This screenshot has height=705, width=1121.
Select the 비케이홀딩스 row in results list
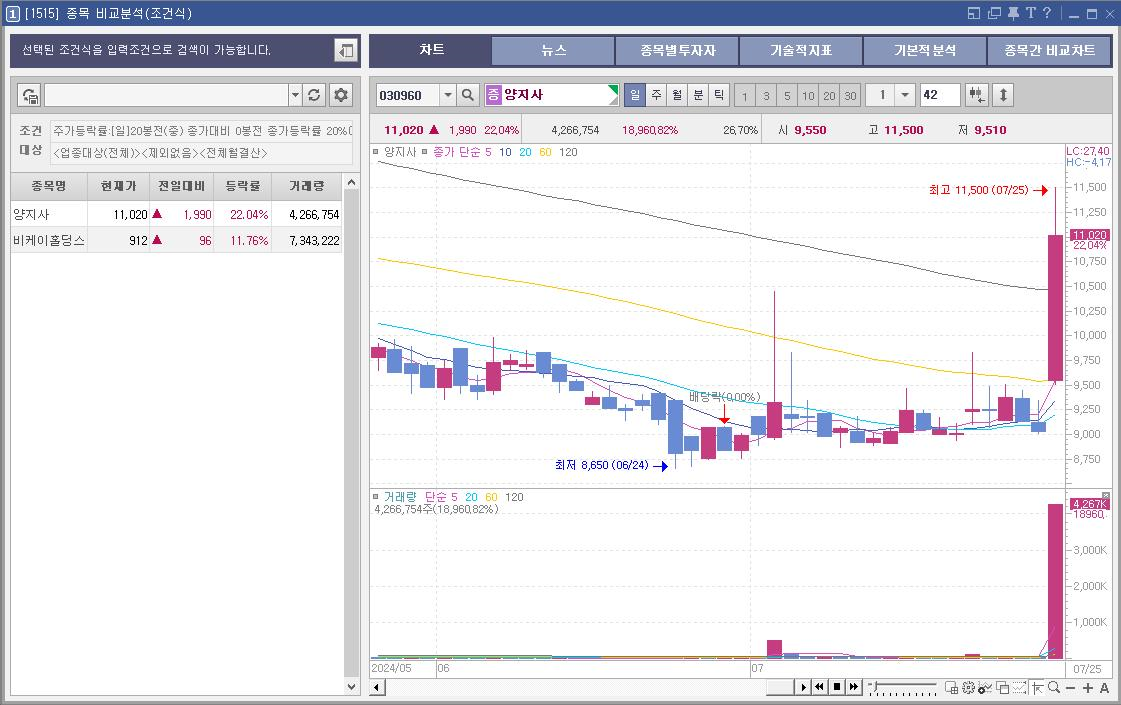coord(177,240)
